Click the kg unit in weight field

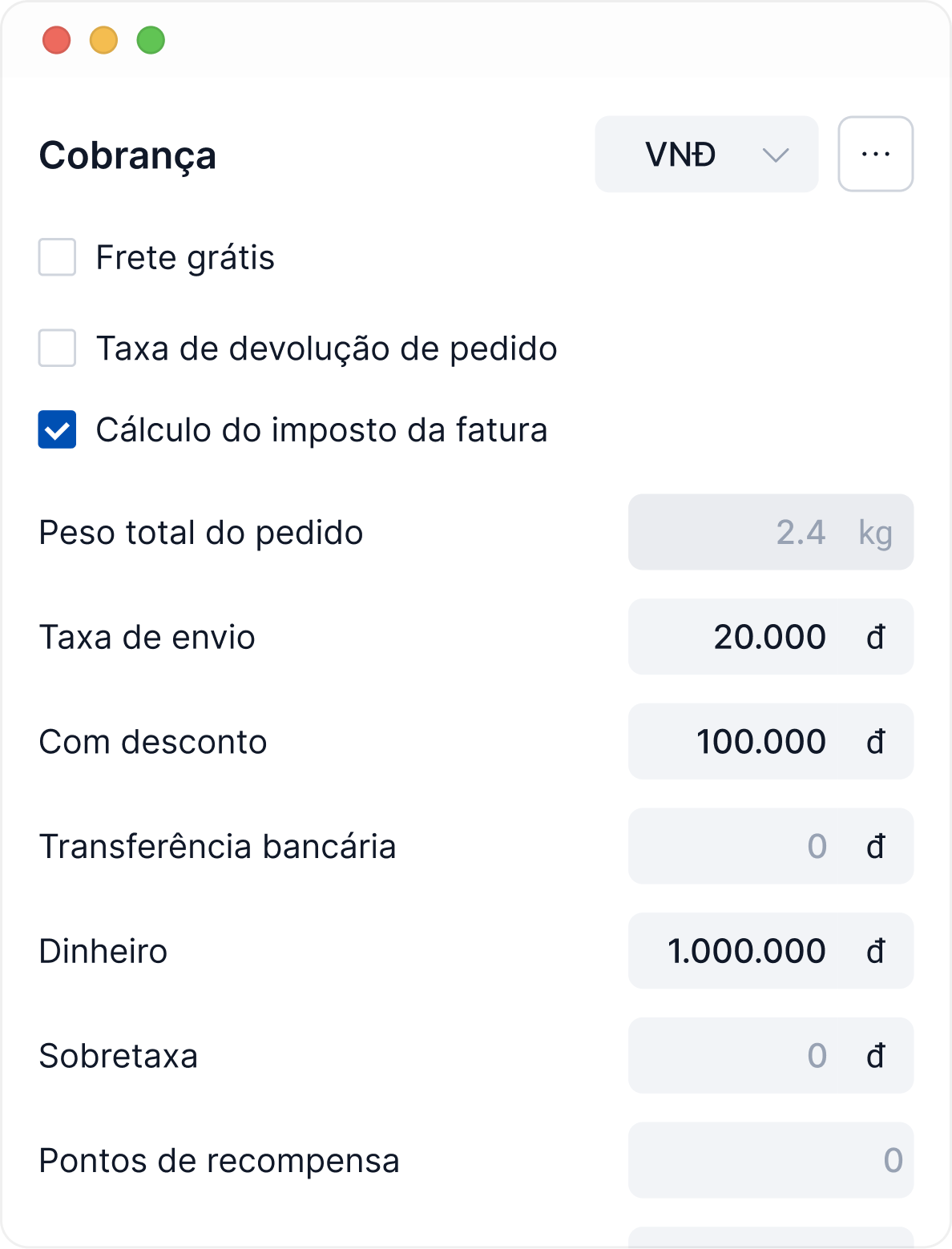tap(875, 533)
